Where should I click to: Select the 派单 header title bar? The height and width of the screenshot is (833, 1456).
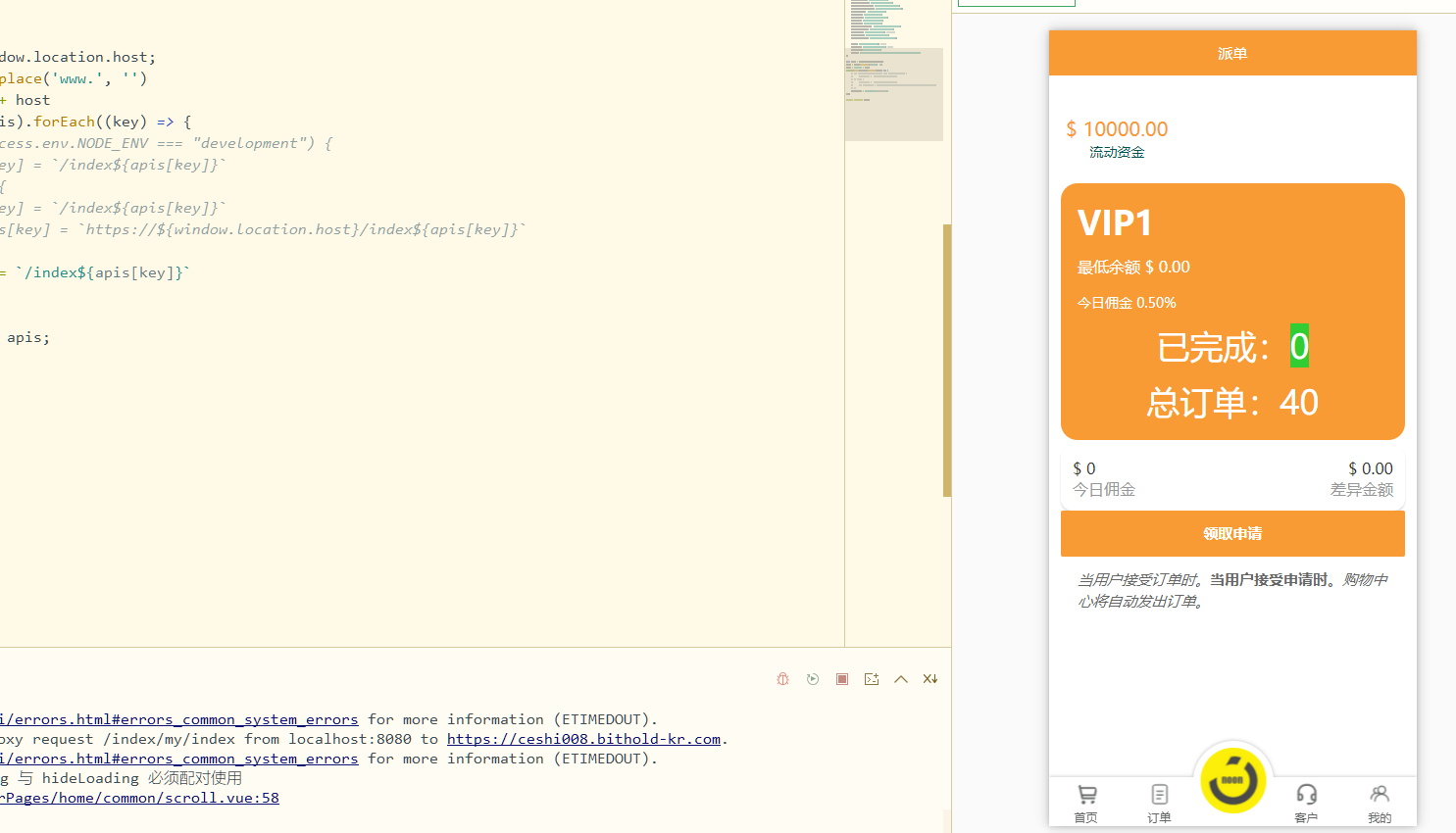click(1232, 53)
